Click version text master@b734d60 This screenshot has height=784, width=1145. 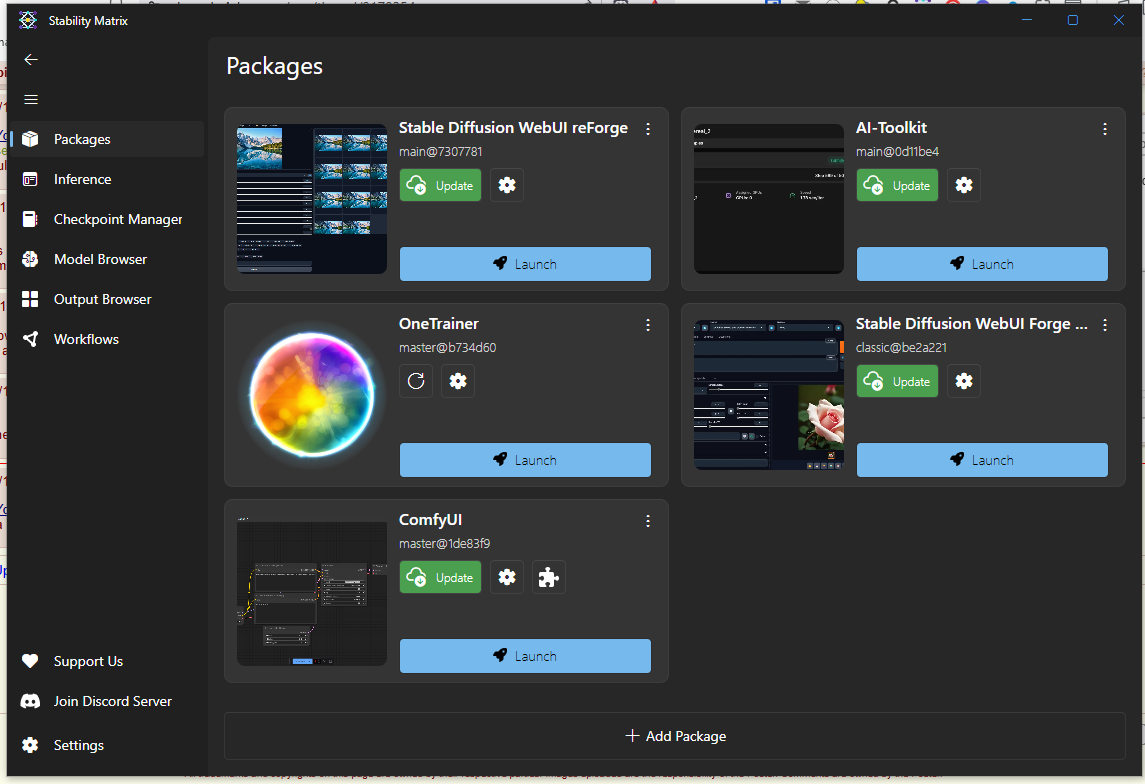[448, 347]
